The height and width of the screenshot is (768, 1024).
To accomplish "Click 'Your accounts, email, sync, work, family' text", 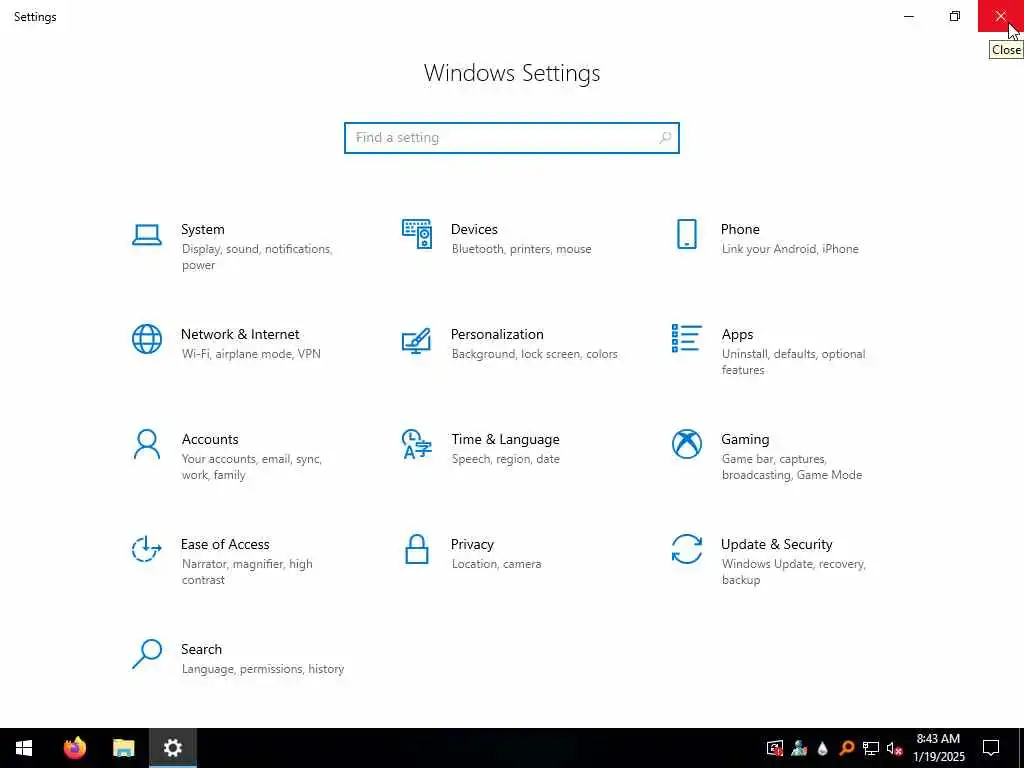I will coord(251,467).
